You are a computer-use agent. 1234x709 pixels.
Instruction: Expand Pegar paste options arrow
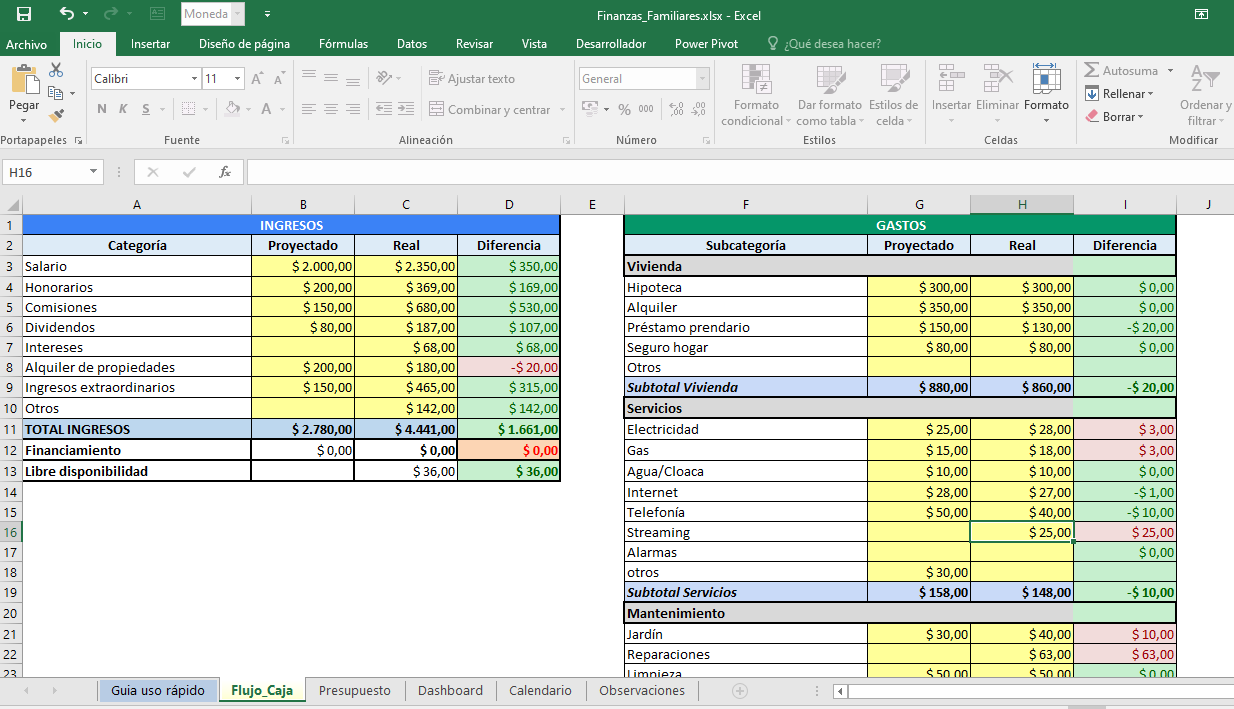click(24, 120)
